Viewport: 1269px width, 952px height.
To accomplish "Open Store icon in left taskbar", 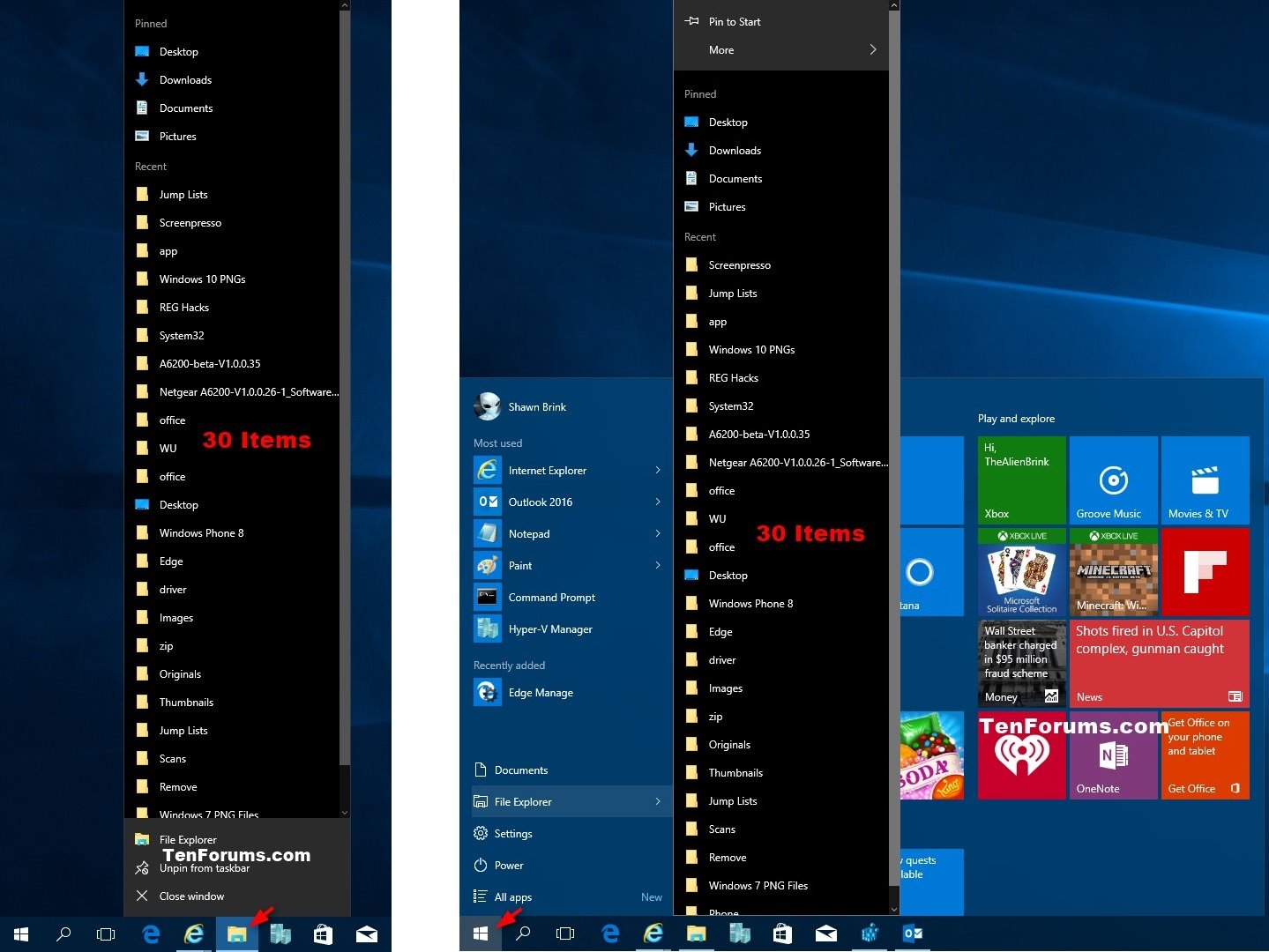I will tap(323, 934).
